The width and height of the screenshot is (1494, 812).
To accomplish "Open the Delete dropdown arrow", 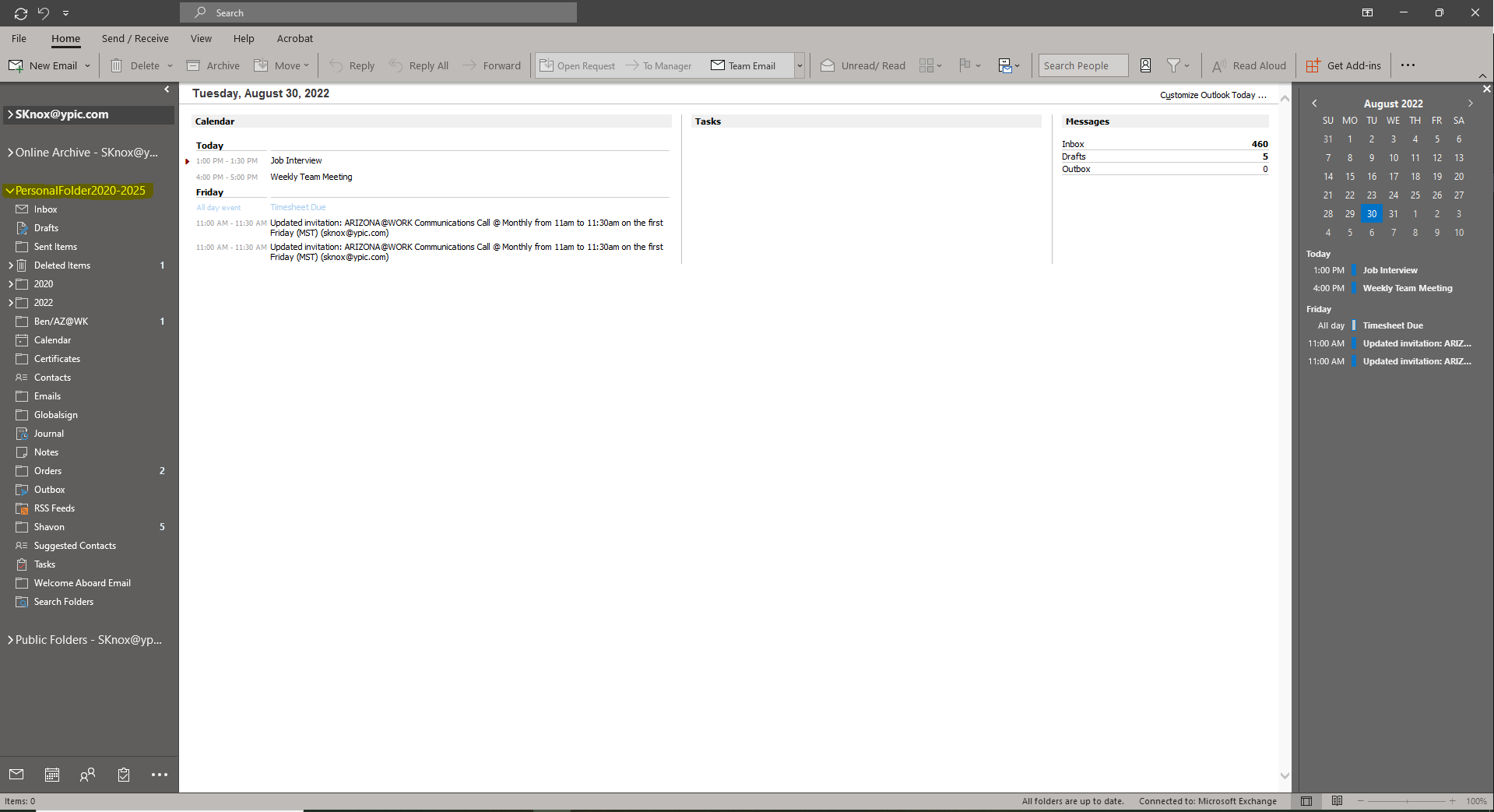I will click(170, 66).
